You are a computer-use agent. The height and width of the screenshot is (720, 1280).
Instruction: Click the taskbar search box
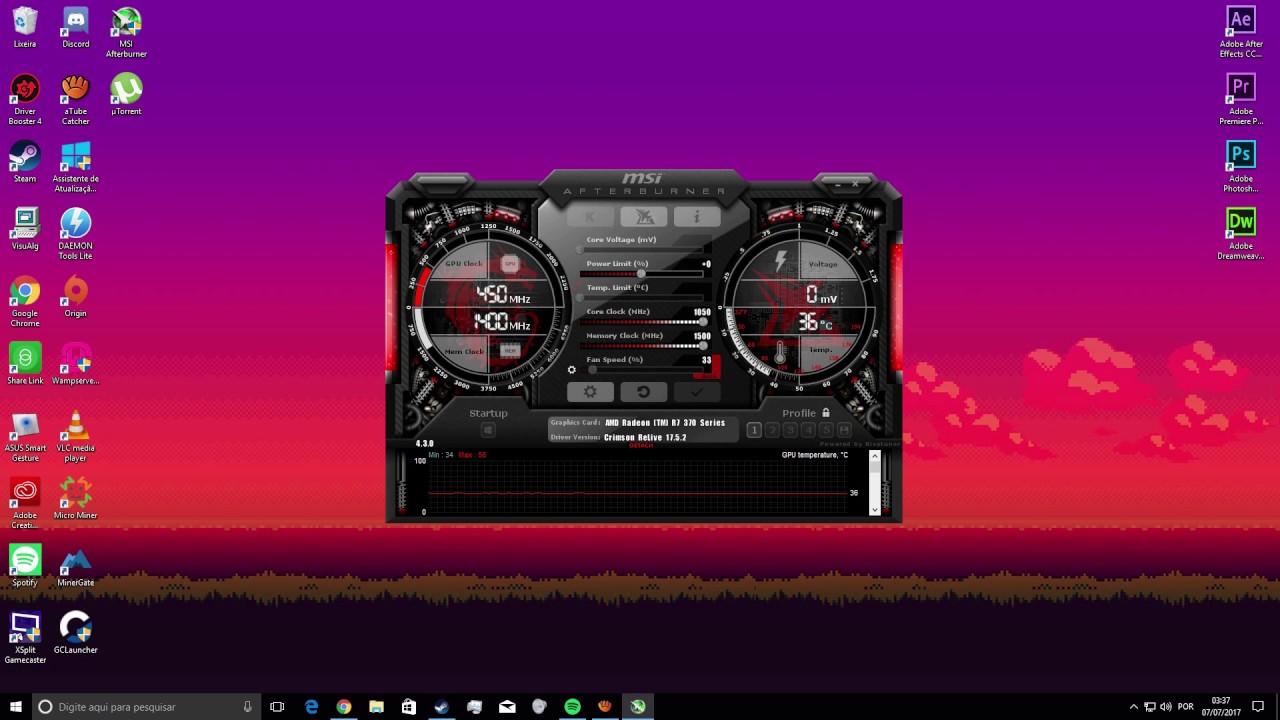pos(147,707)
